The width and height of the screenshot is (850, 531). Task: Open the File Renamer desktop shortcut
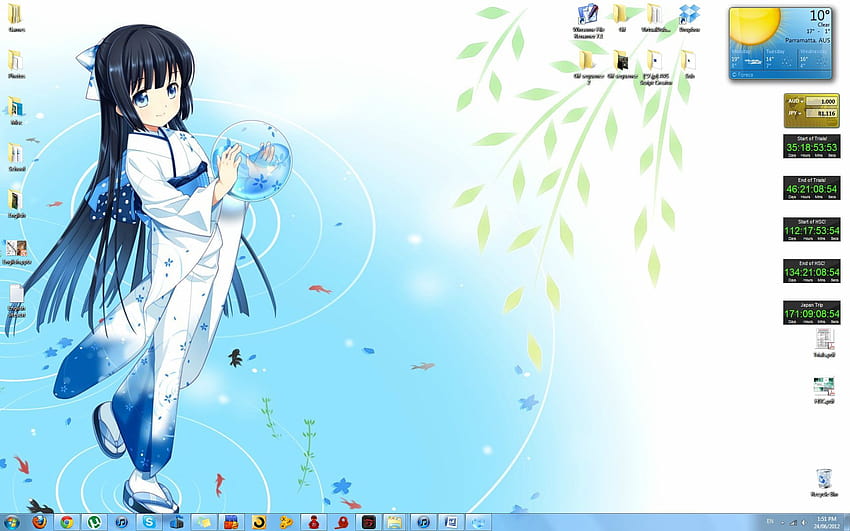[588, 22]
